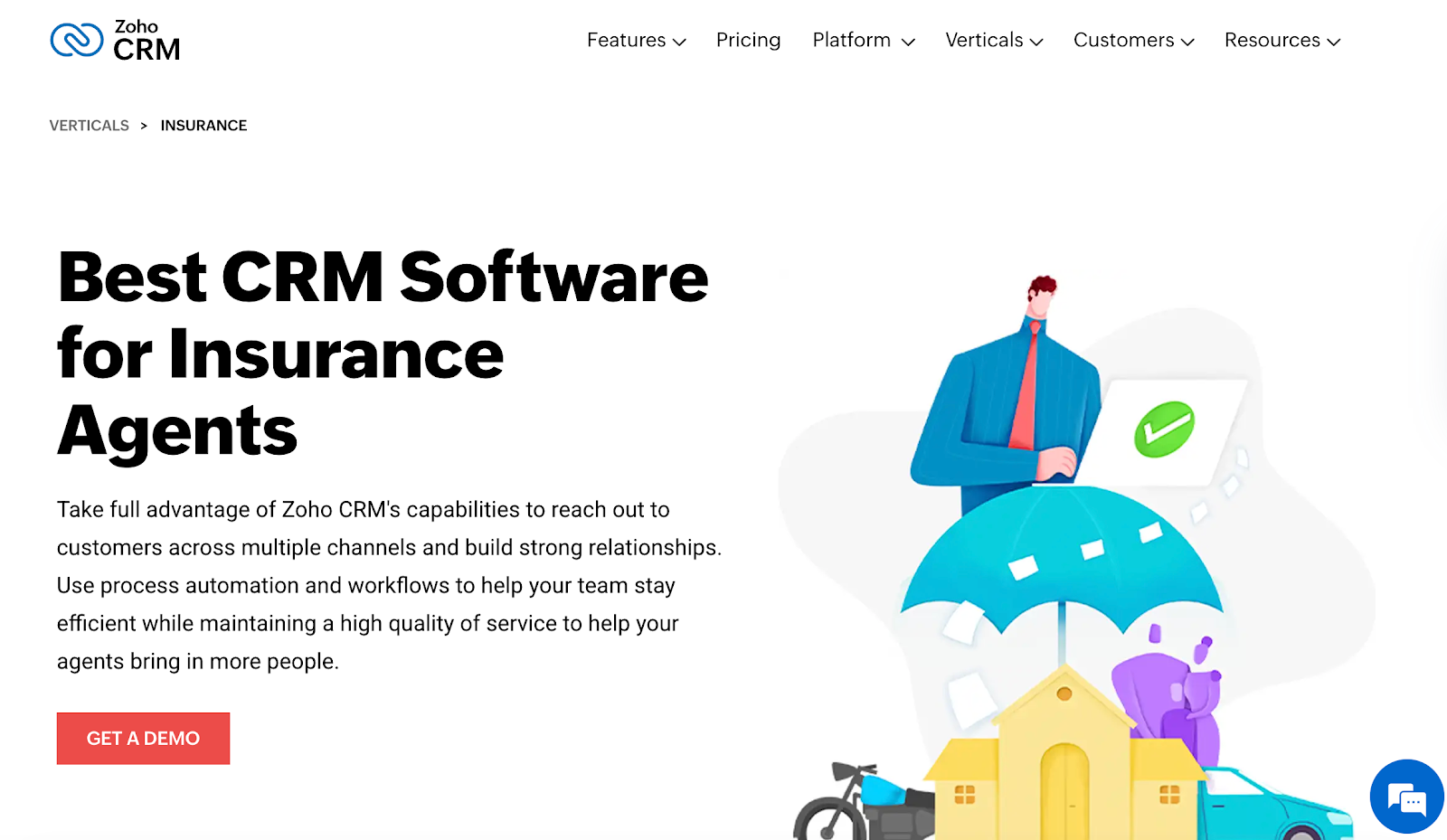Select Pricing in the navigation bar
Image resolution: width=1447 pixels, height=840 pixels.
(x=748, y=40)
